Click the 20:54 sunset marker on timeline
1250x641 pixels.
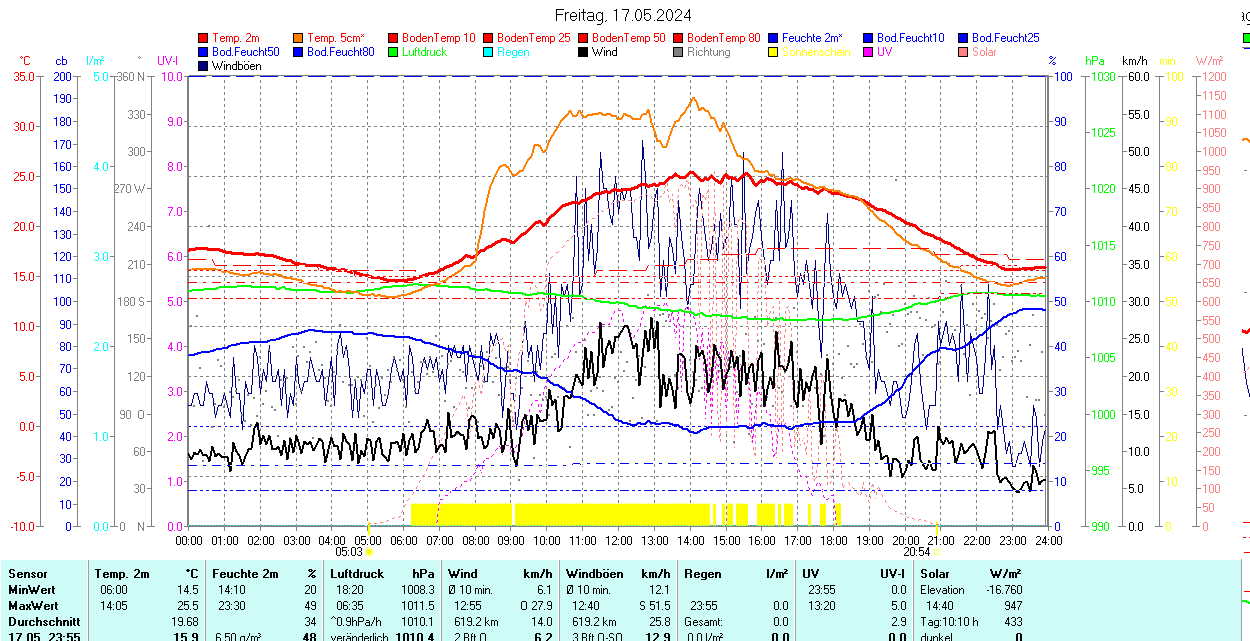917,551
